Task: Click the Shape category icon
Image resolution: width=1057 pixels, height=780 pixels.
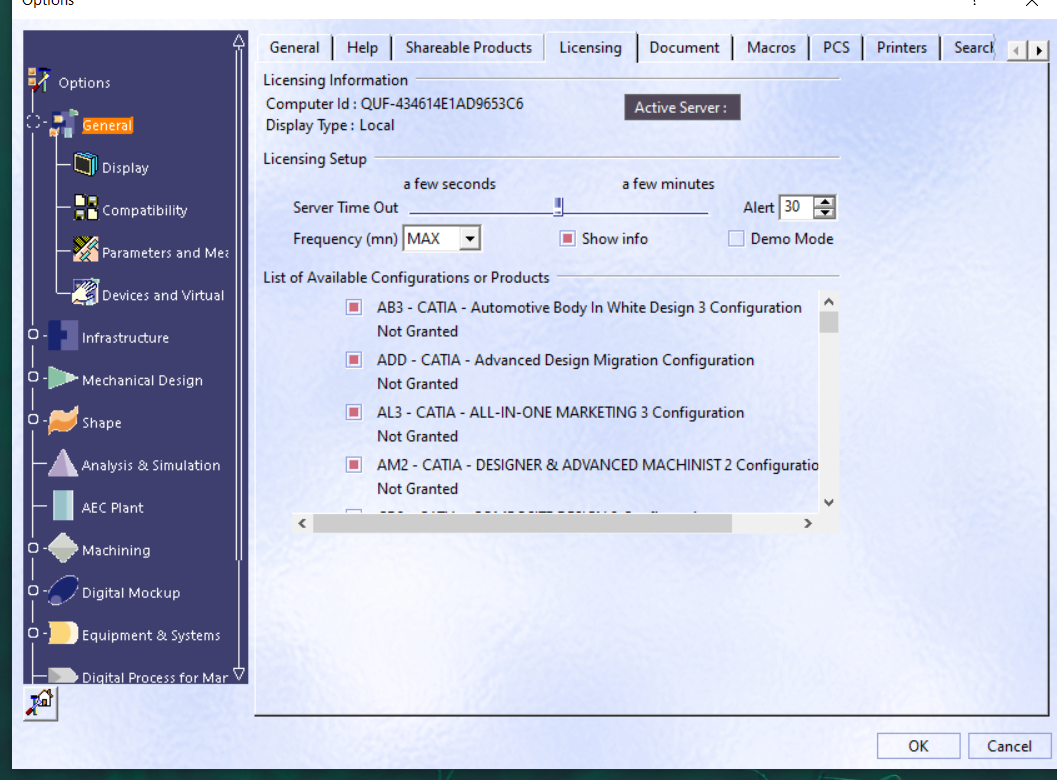Action: (63, 420)
